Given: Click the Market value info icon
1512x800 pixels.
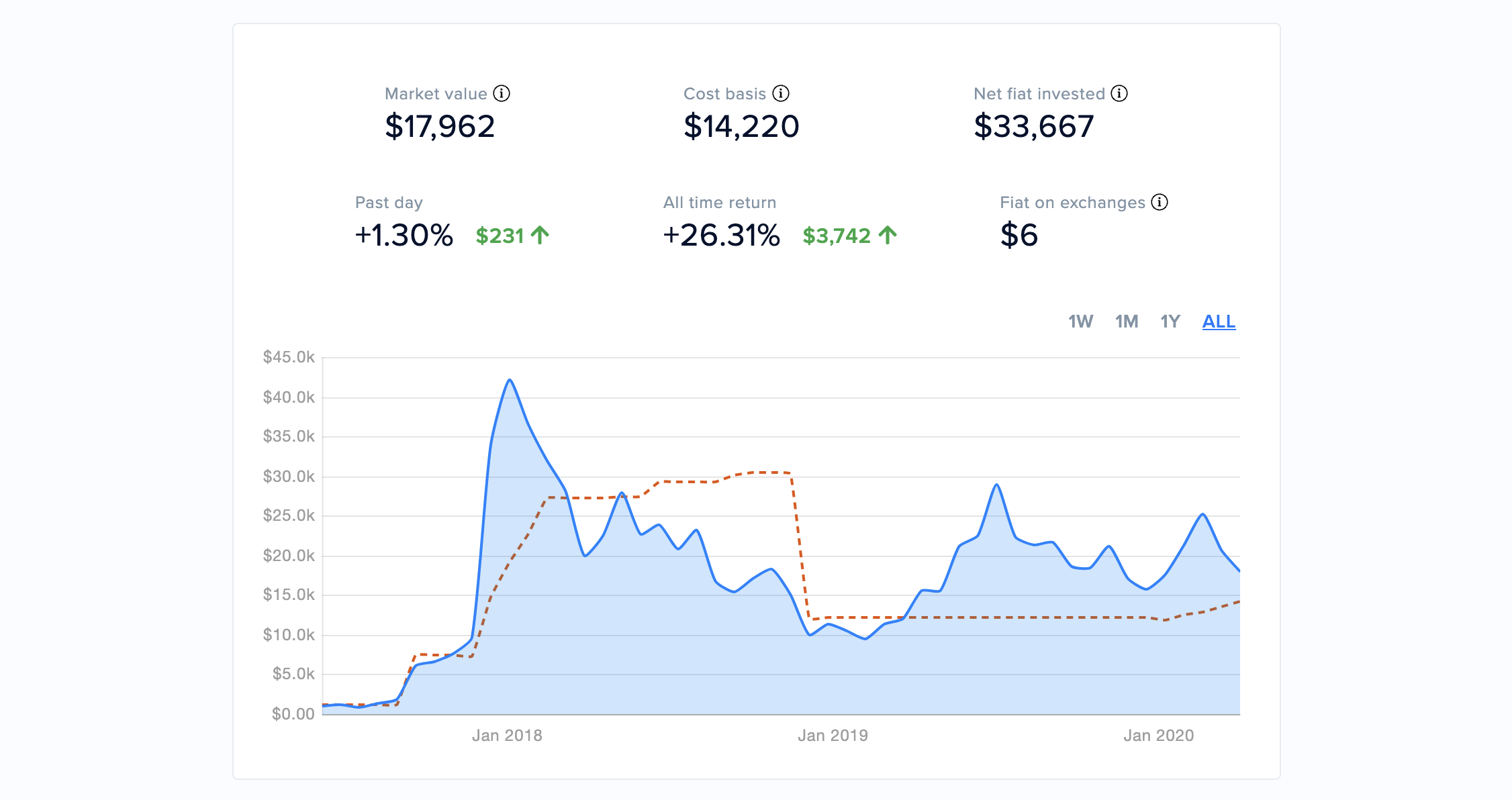Looking at the screenshot, I should [x=502, y=93].
